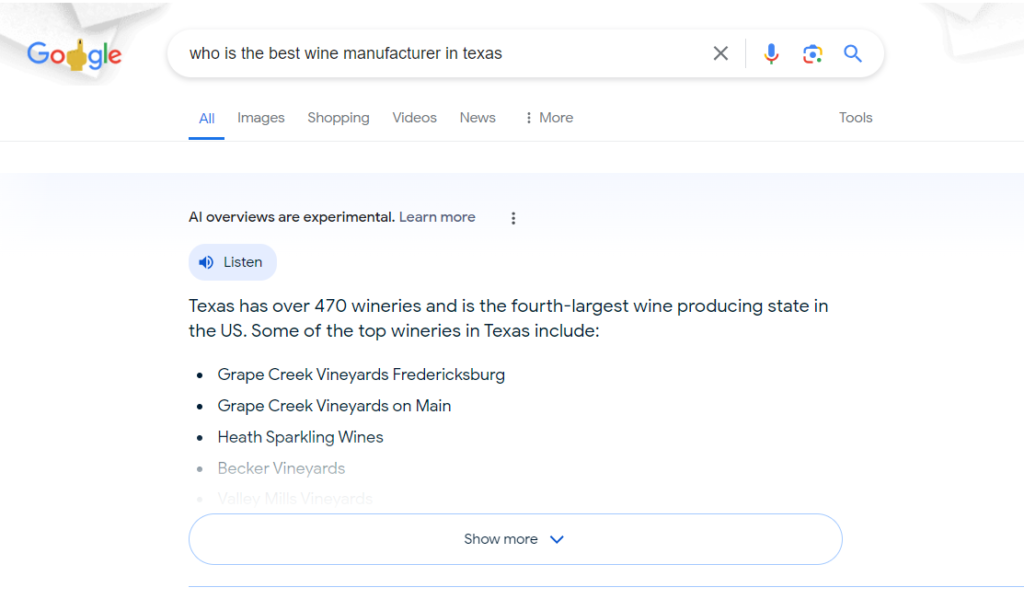1024x599 pixels.
Task: Open the Tools options
Action: (856, 118)
